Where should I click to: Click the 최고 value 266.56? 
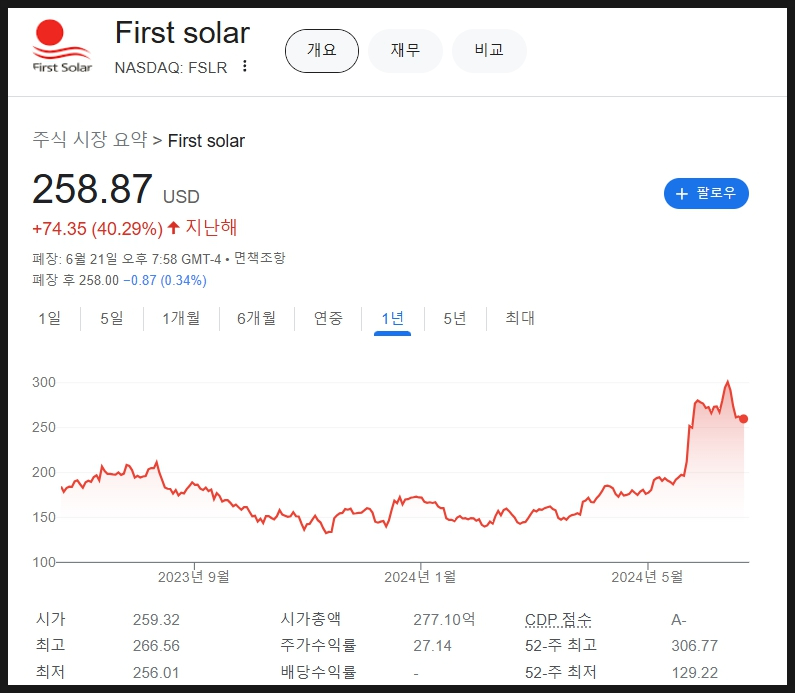156,645
